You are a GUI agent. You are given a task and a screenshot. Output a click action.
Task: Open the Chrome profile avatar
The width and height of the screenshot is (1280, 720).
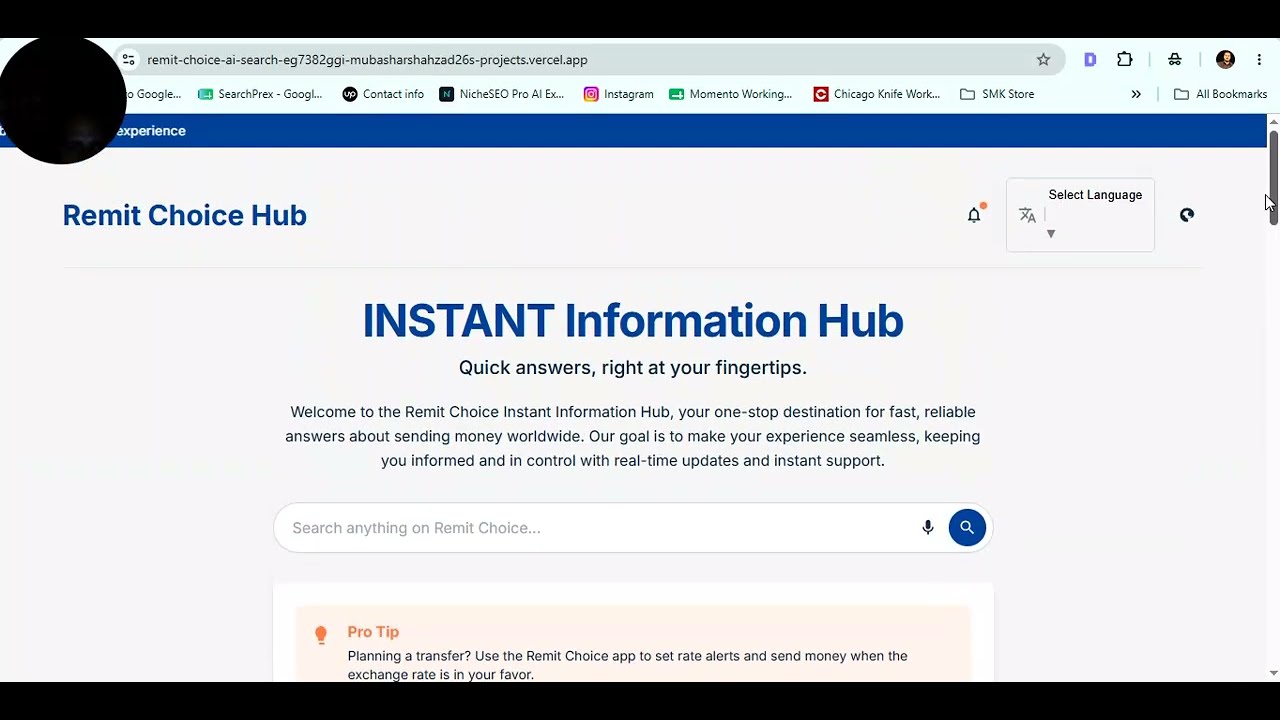tap(1225, 60)
